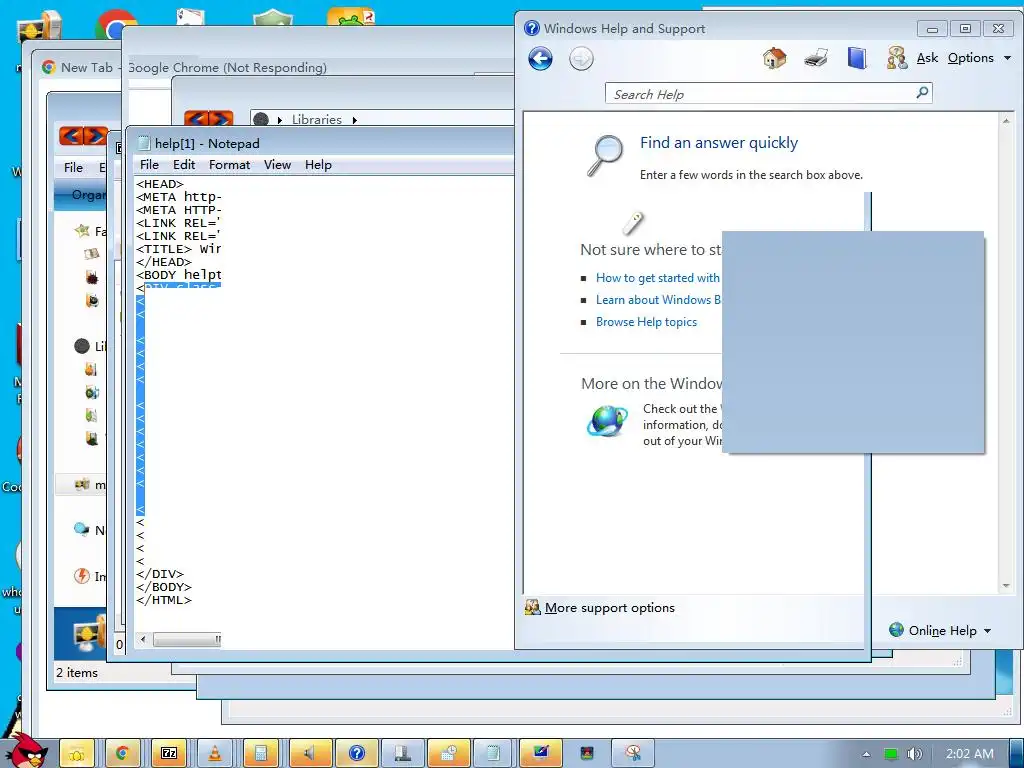Open the Online Help dropdown

click(941, 630)
